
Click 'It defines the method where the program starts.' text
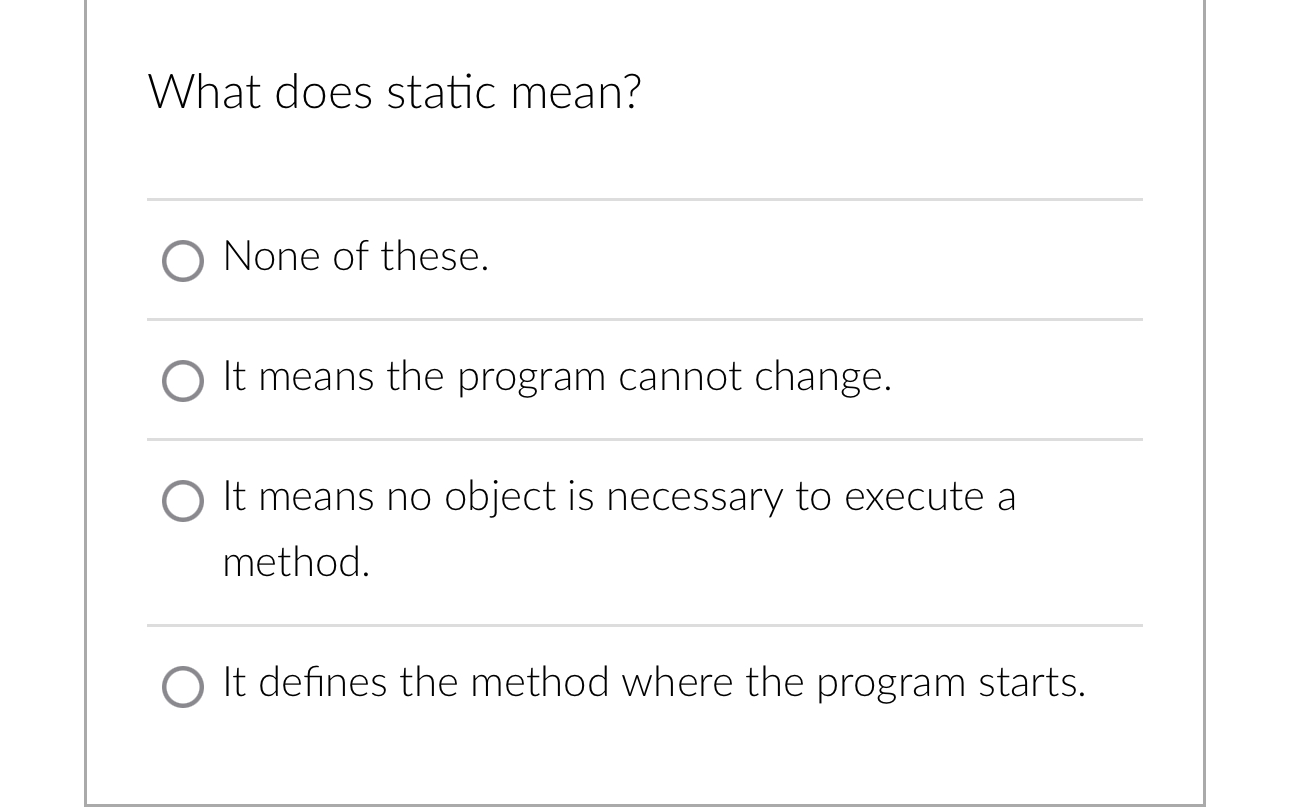(x=653, y=683)
